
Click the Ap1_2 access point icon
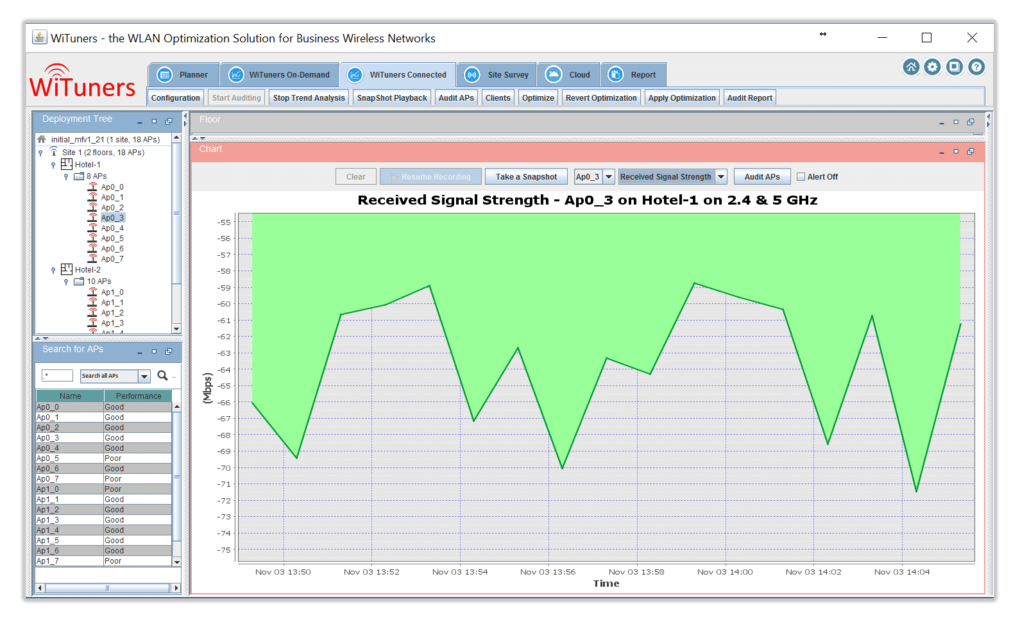click(x=92, y=312)
